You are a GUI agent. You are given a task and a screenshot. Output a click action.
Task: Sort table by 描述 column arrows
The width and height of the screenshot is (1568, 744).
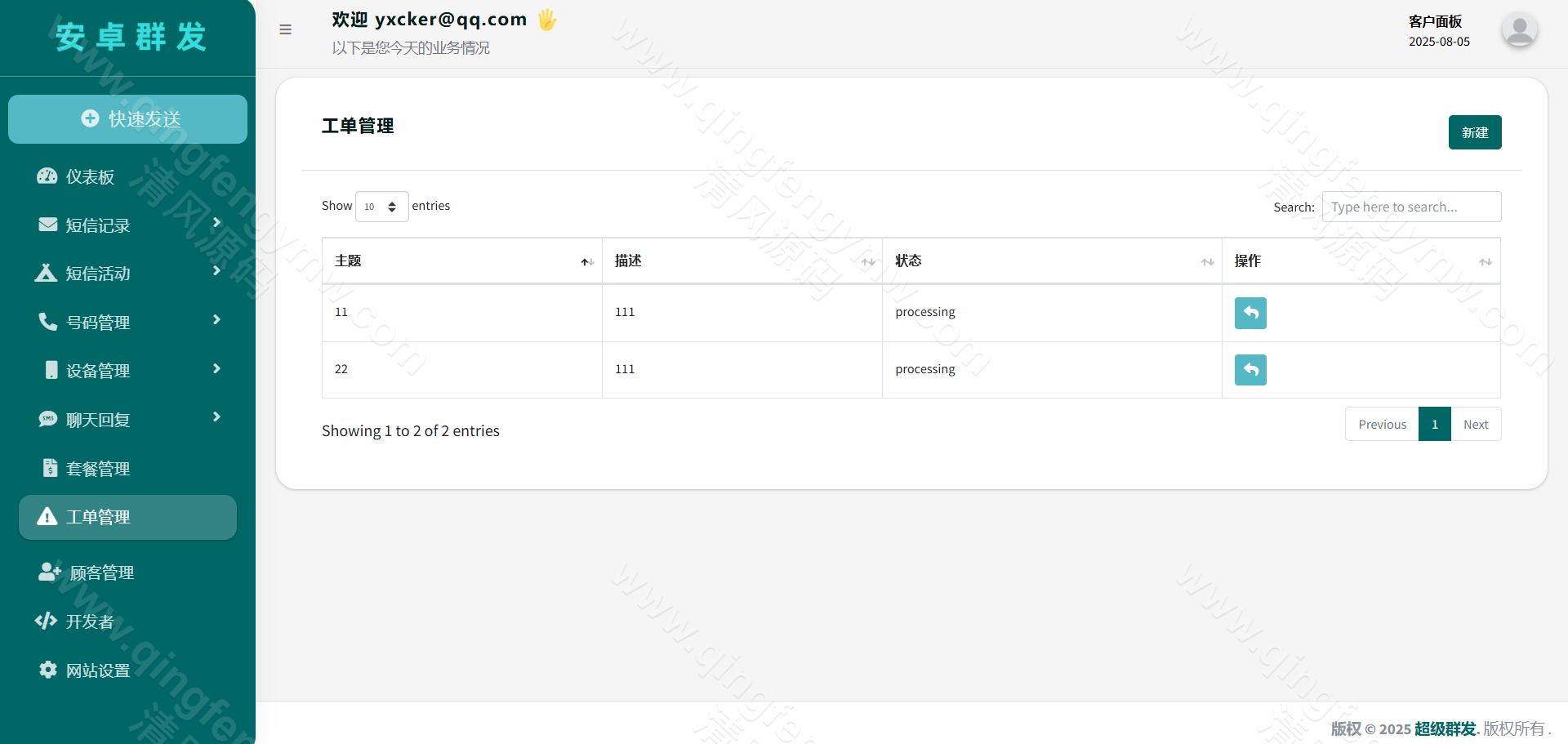(868, 262)
